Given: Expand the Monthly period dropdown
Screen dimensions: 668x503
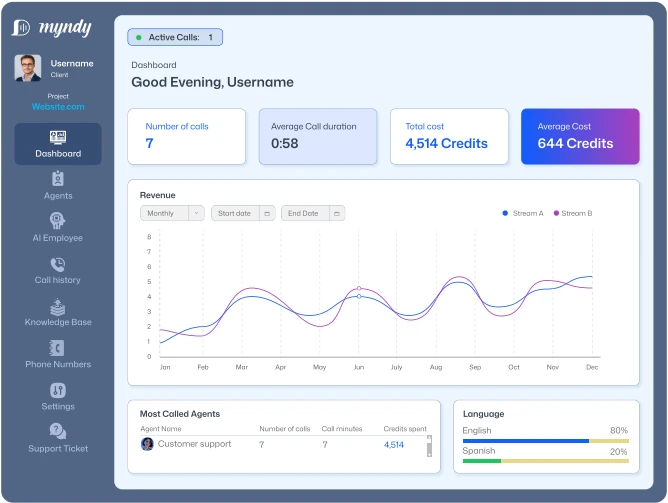Looking at the screenshot, I should [172, 213].
